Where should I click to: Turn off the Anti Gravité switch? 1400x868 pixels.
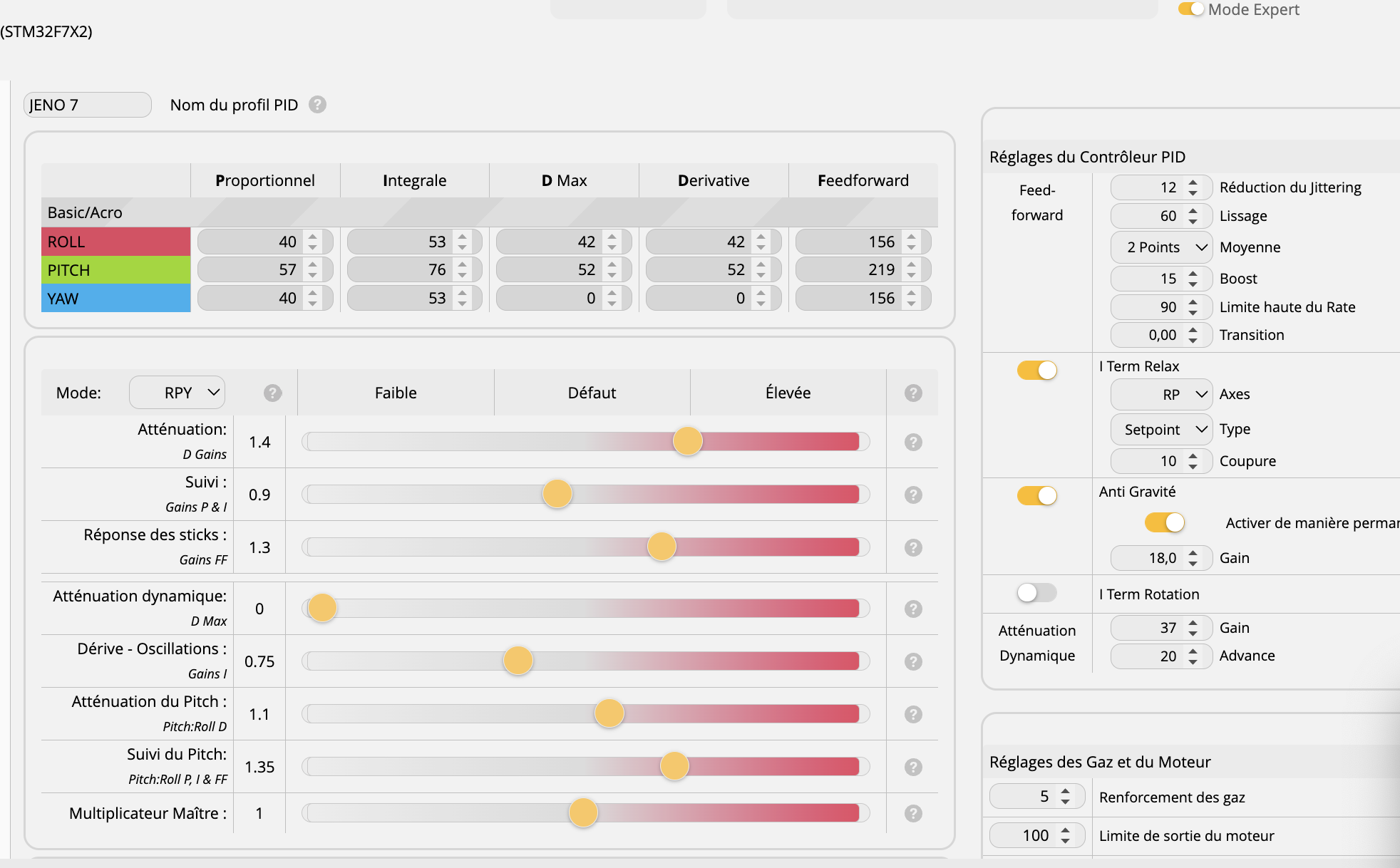[1036, 495]
